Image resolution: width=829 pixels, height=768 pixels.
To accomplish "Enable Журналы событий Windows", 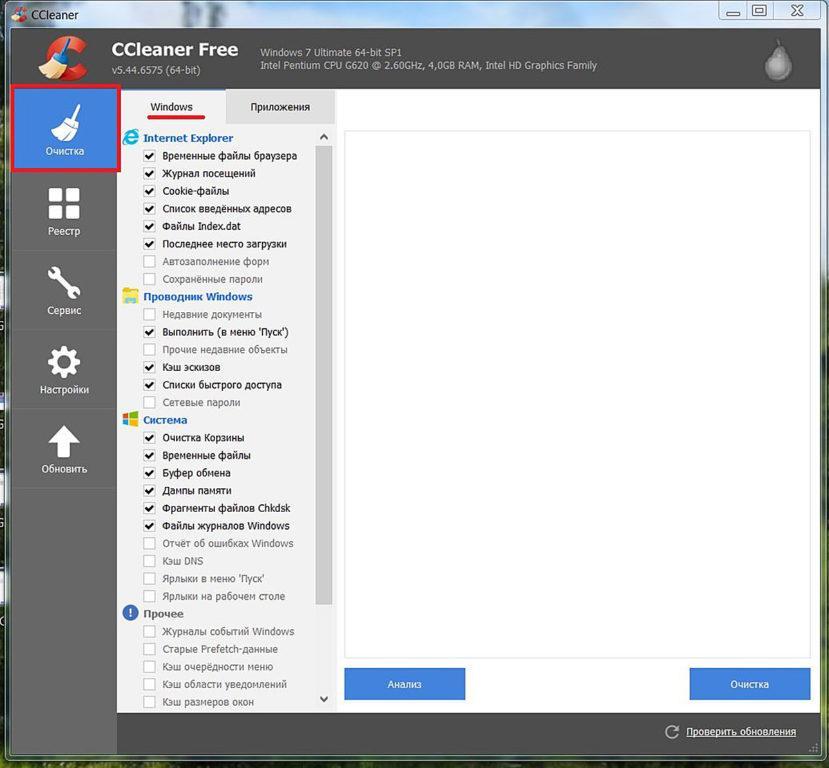I will tap(150, 632).
